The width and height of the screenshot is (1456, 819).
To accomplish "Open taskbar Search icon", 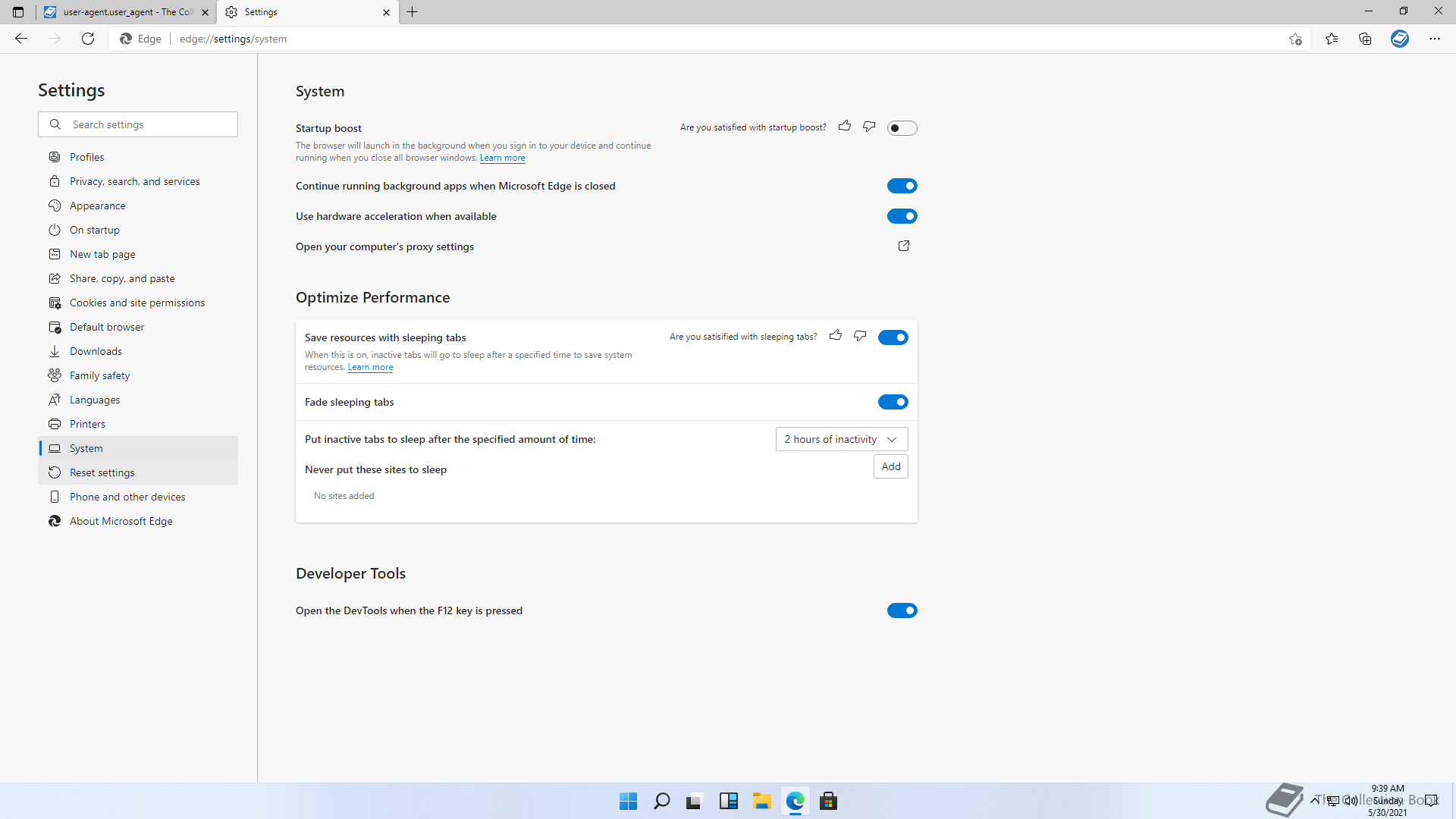I will [661, 801].
